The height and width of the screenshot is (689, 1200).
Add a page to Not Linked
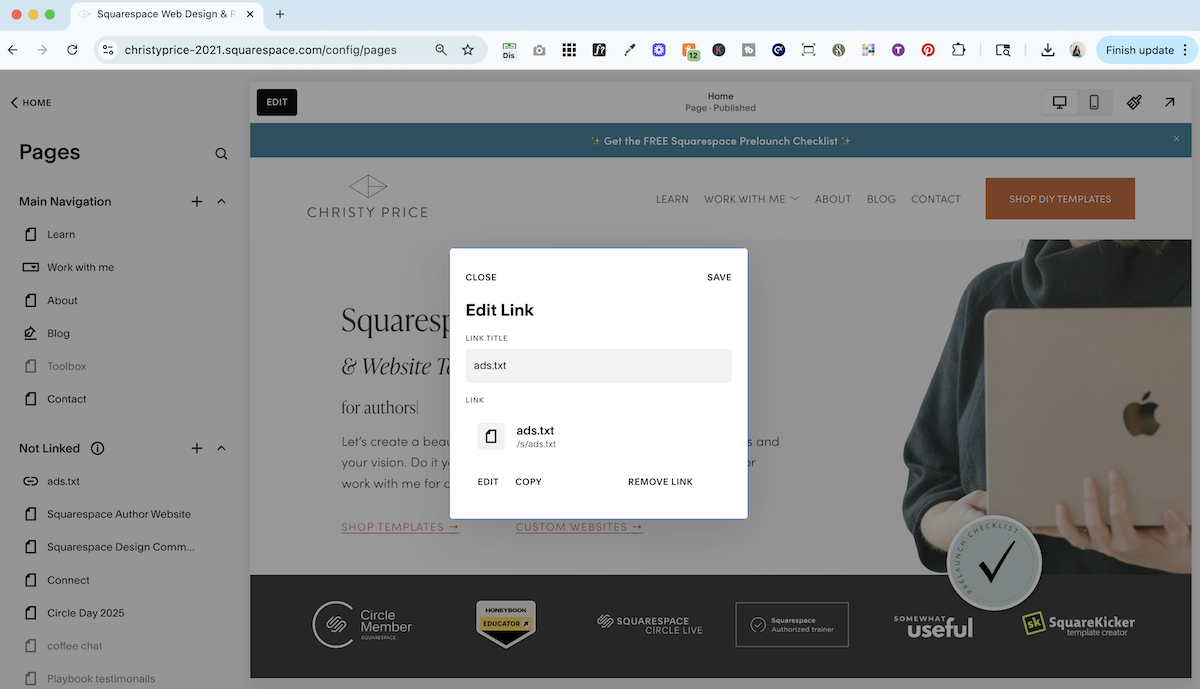pos(197,448)
